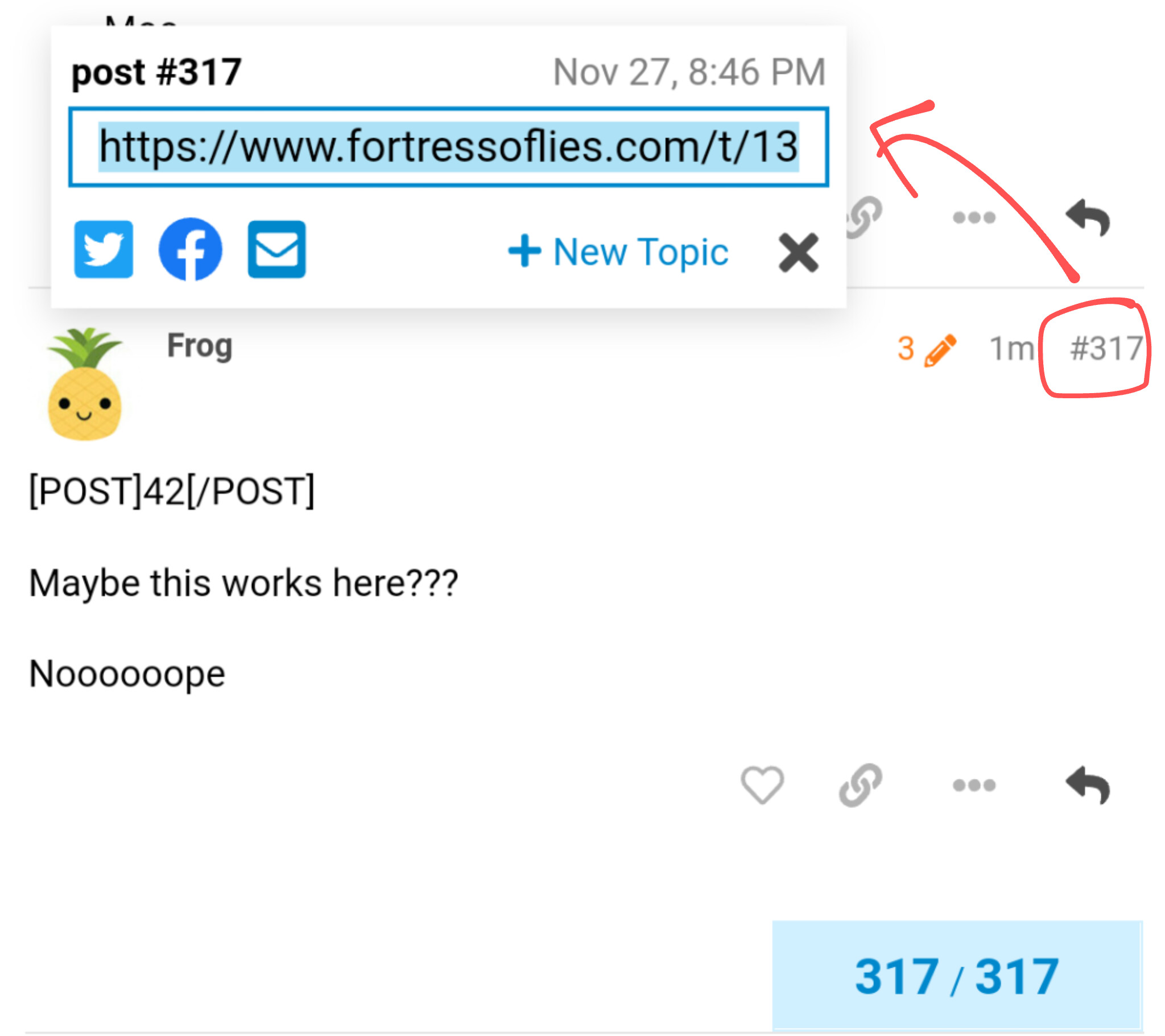Open edit history pencil showing 3 edits
This screenshot has width=1165, height=1036.
(927, 348)
